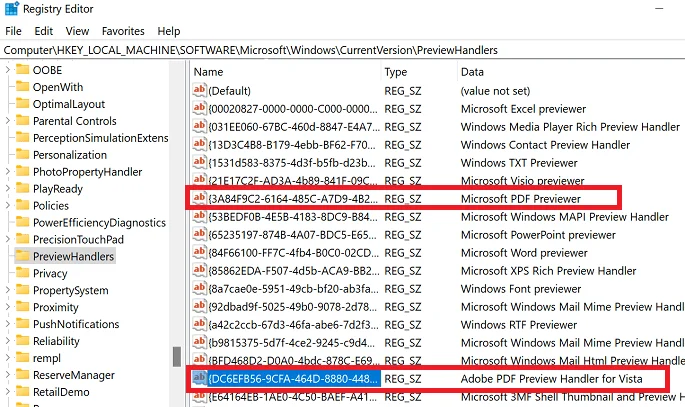Select the RetailDemo folder icon
The image size is (685, 407).
[x=22, y=392]
